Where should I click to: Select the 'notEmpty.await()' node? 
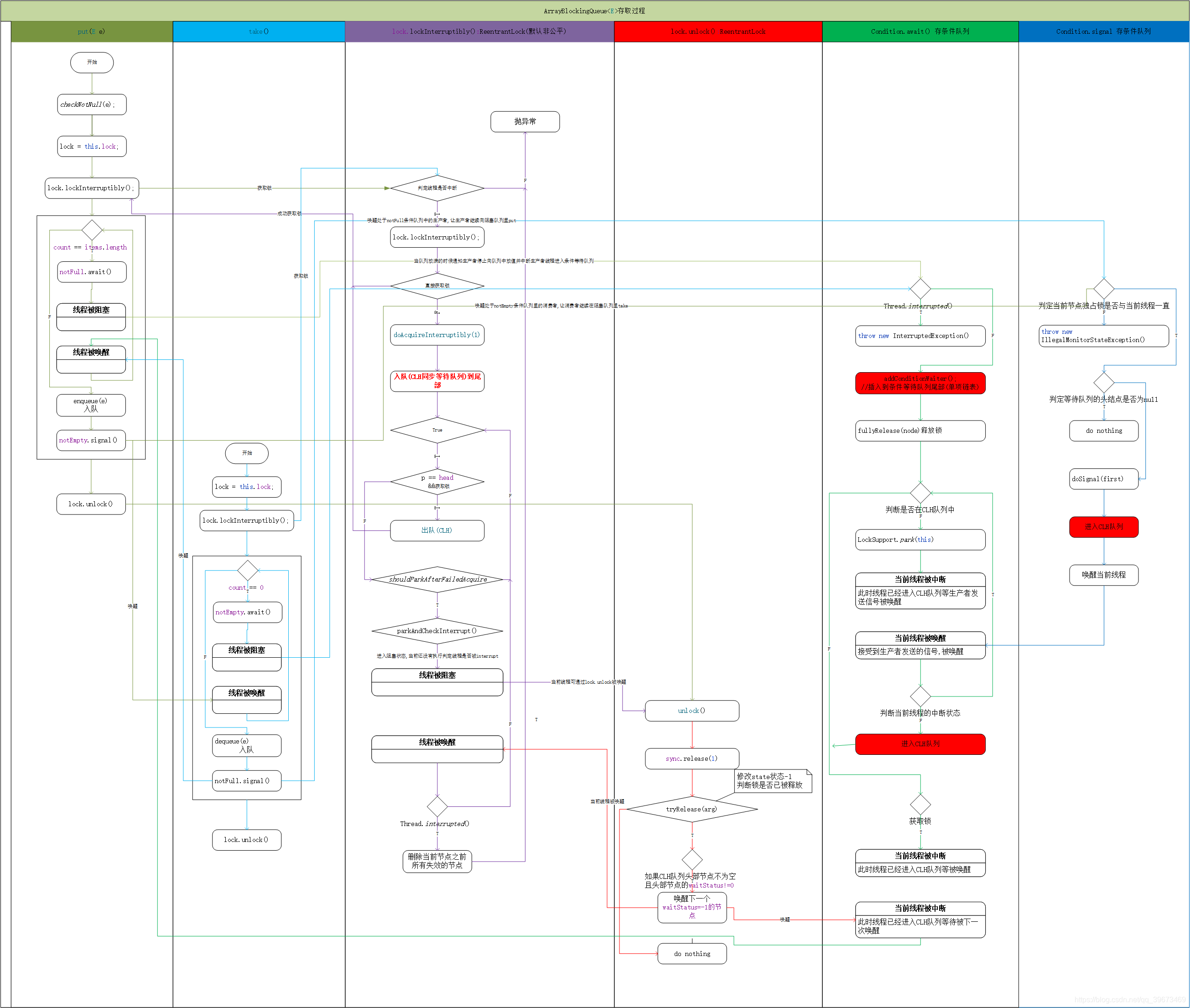247,612
